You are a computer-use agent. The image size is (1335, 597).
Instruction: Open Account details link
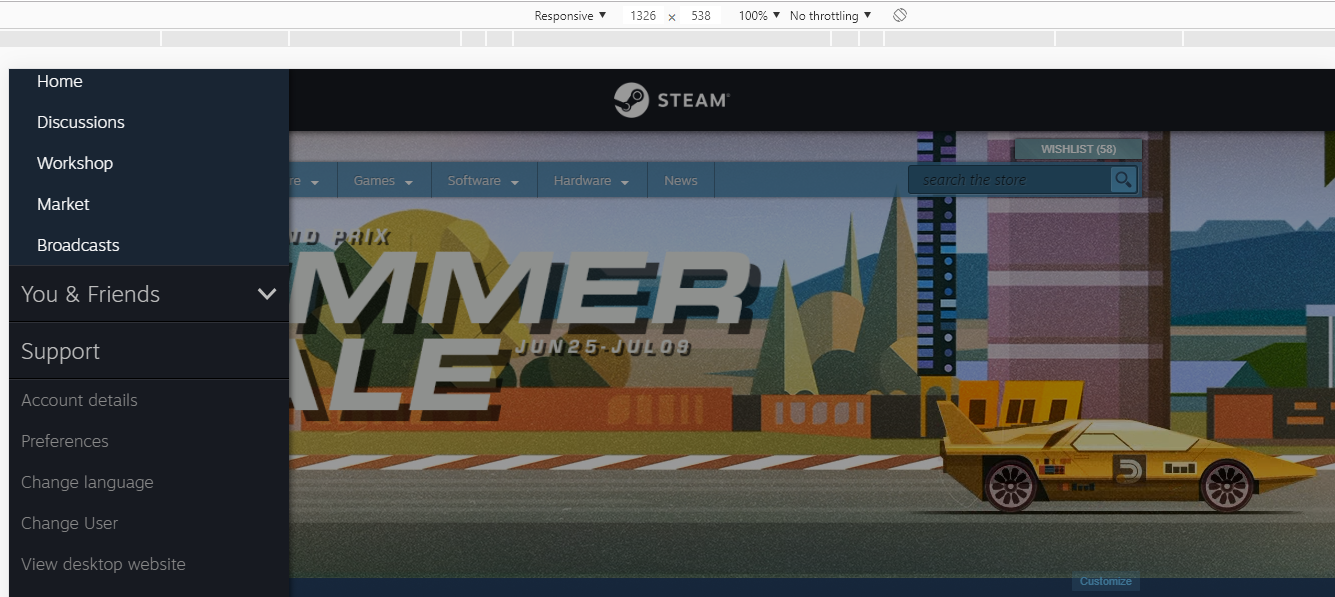79,400
